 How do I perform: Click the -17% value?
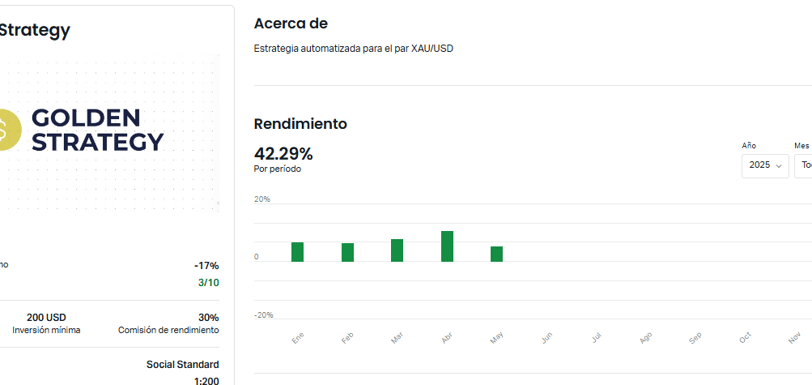tap(207, 266)
